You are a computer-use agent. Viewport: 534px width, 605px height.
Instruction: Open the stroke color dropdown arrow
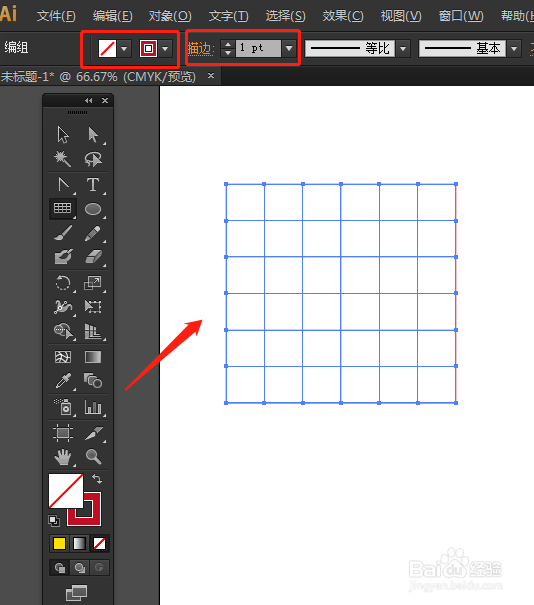coord(165,49)
